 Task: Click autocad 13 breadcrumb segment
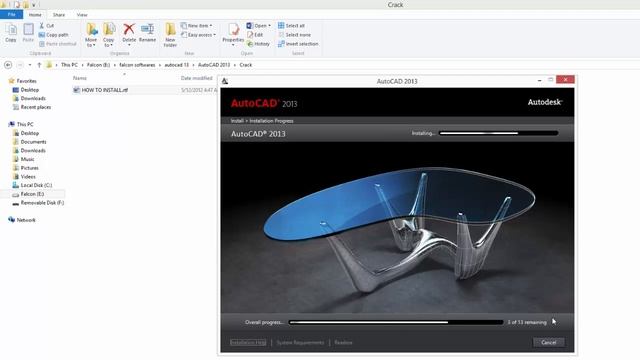click(x=177, y=65)
